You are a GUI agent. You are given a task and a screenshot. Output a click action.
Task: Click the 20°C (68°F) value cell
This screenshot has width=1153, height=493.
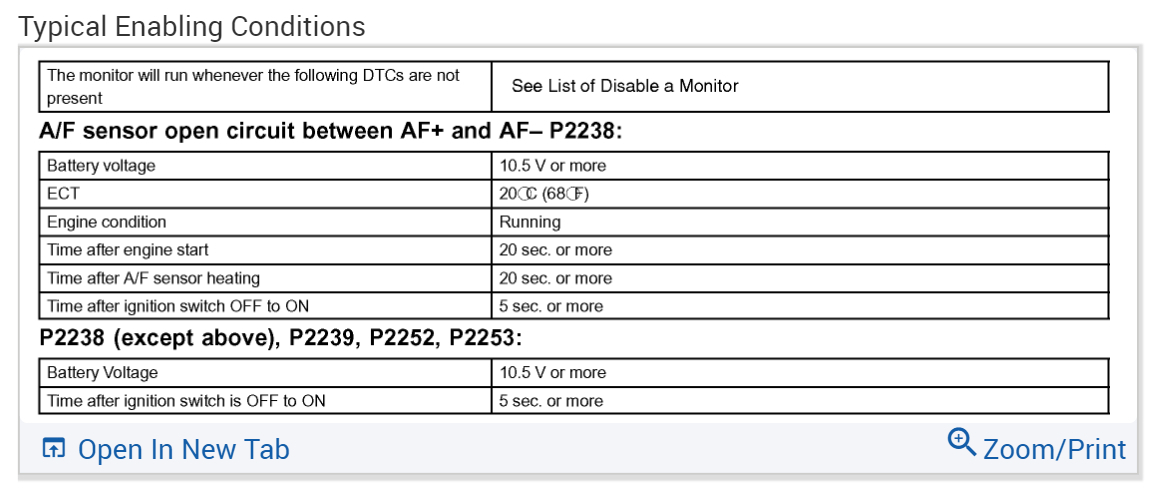click(x=544, y=194)
